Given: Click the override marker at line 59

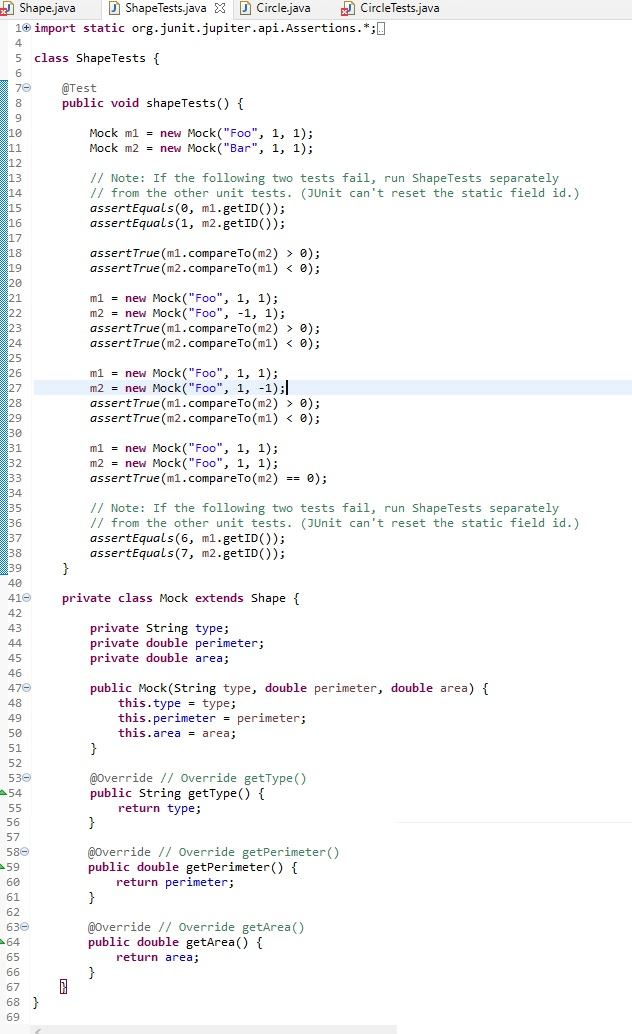Looking at the screenshot, I should (x=3, y=867).
